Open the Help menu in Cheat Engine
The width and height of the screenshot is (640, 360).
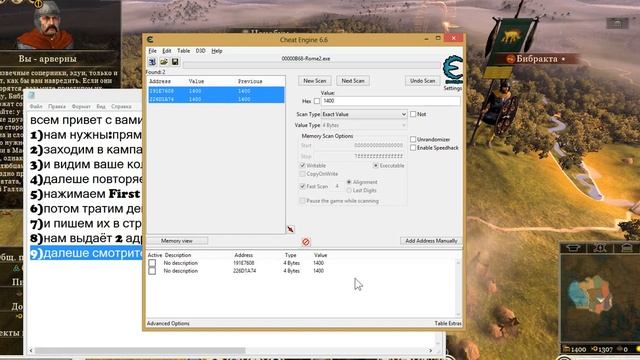217,51
